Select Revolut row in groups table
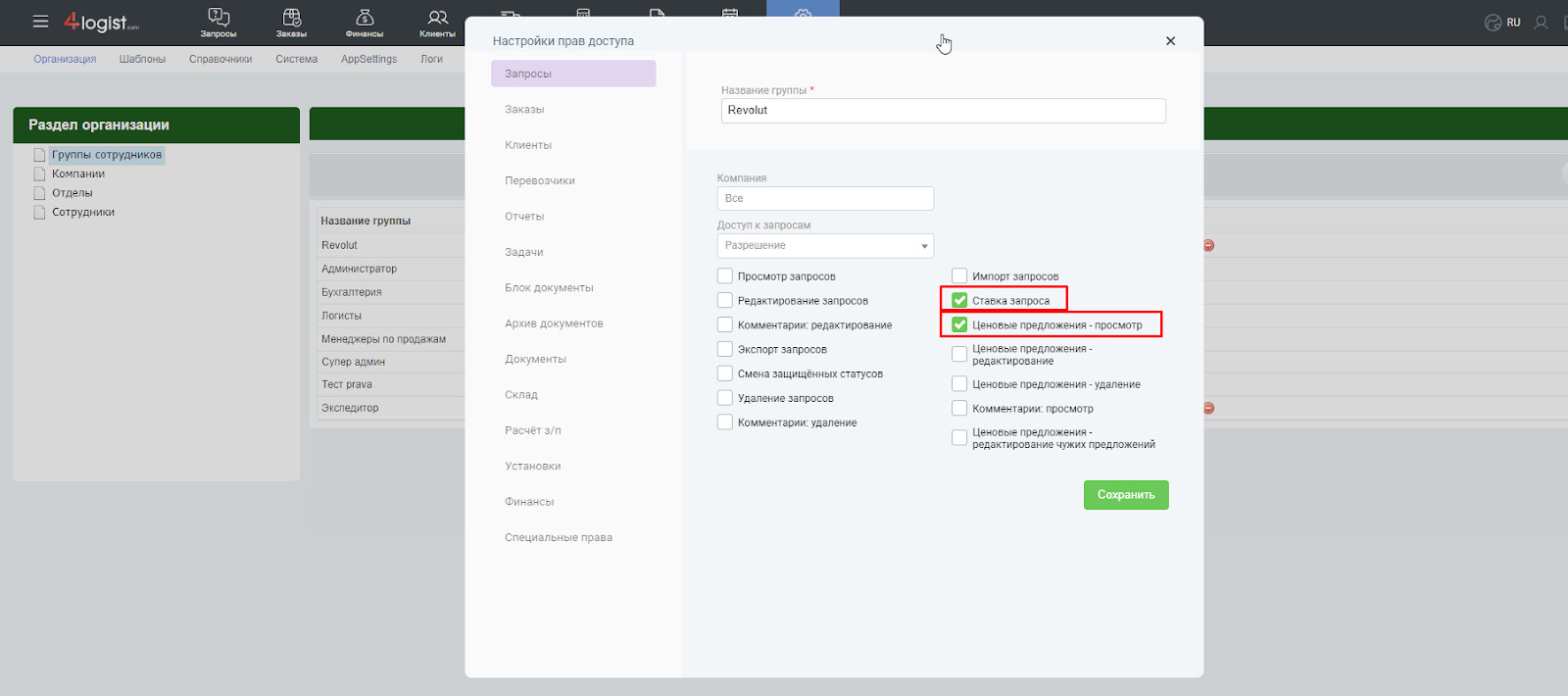 click(x=339, y=245)
